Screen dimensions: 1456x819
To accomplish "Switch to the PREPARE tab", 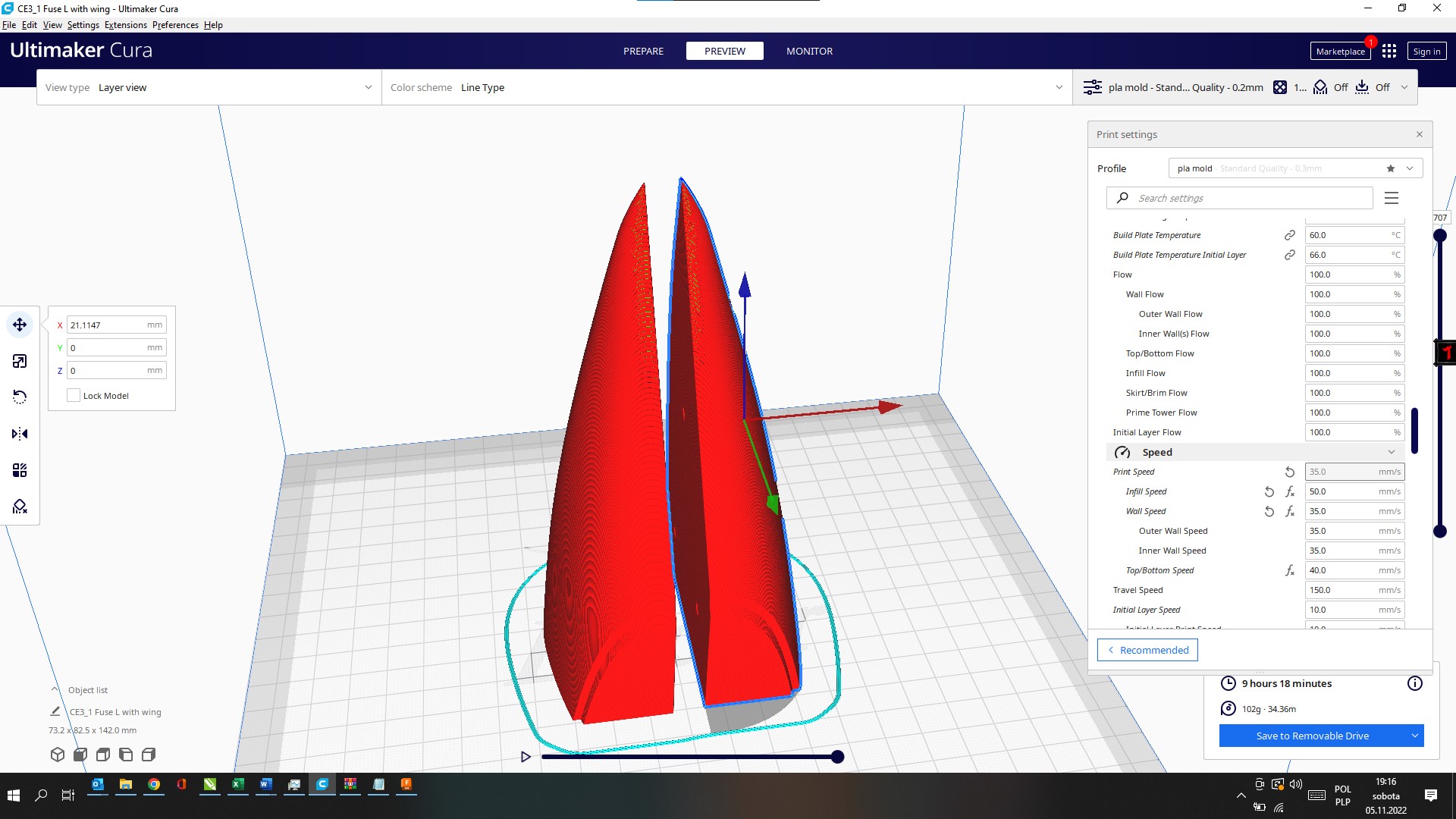I will (x=643, y=51).
